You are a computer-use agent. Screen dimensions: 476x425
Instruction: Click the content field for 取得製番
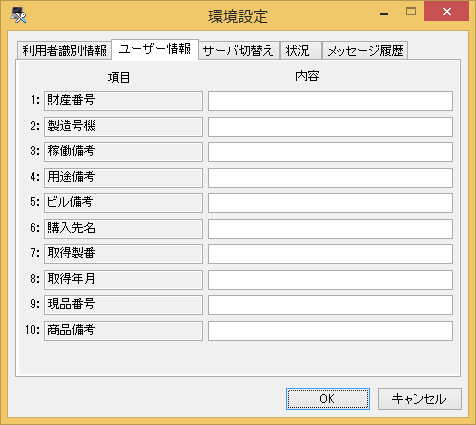(330, 254)
